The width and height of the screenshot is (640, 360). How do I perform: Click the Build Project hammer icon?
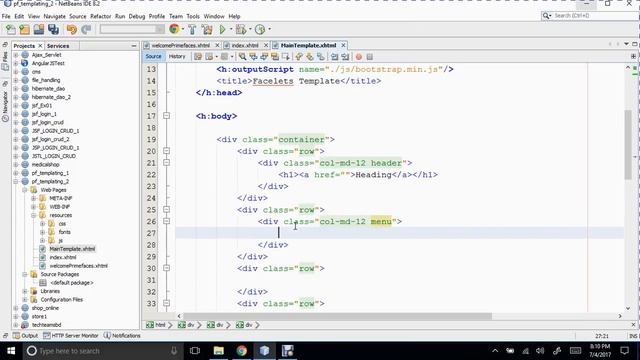[192, 29]
